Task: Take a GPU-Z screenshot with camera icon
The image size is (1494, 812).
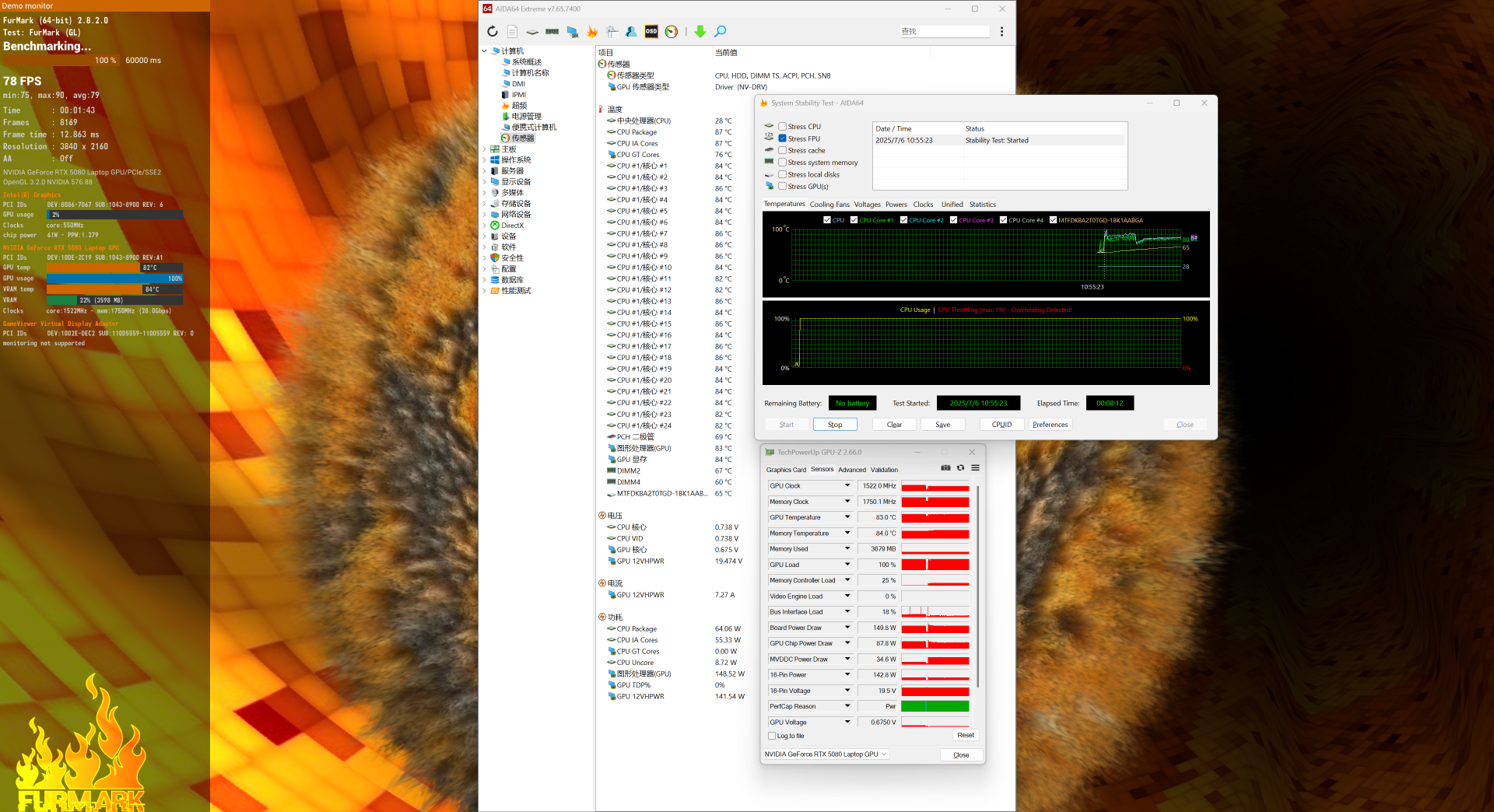Action: click(945, 468)
